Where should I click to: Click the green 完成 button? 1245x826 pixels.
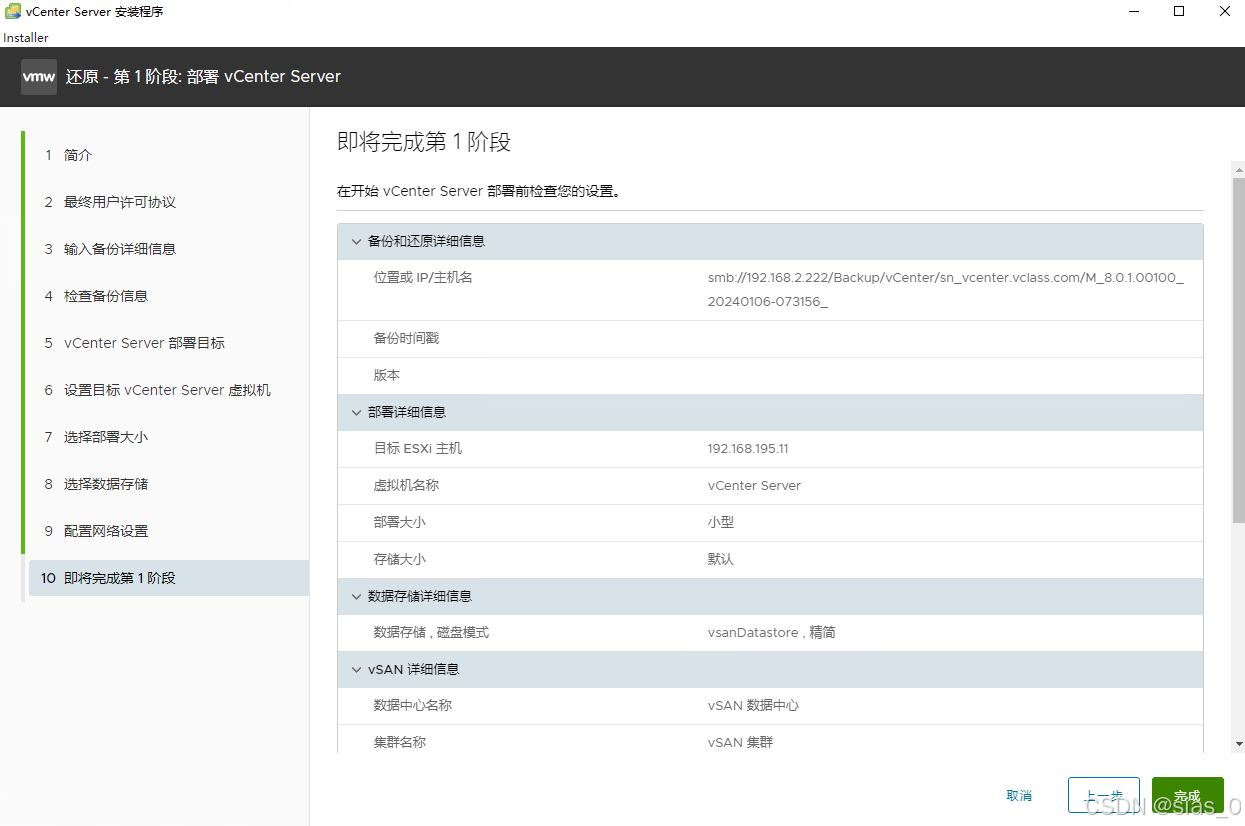[1188, 796]
